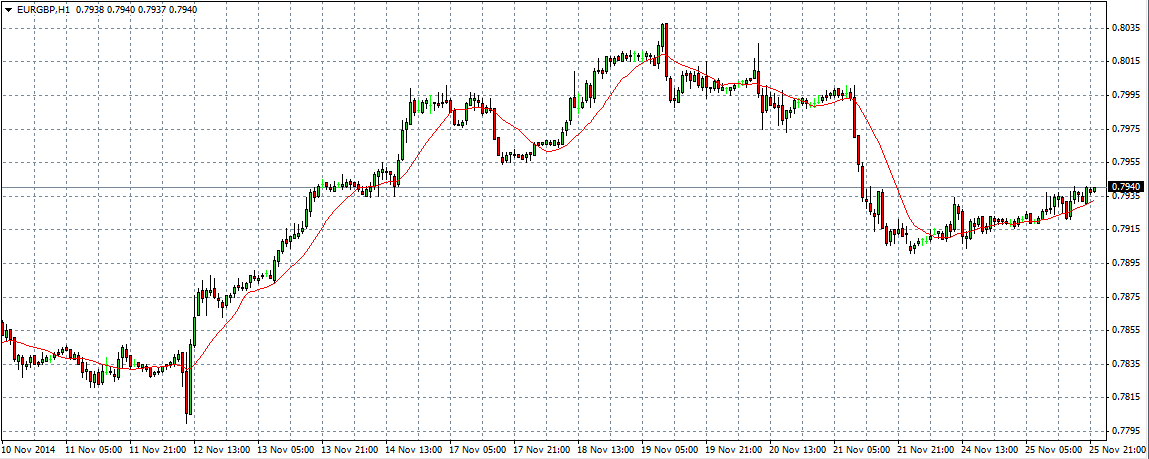Click the 0.7955 price axis label

[x=1128, y=162]
